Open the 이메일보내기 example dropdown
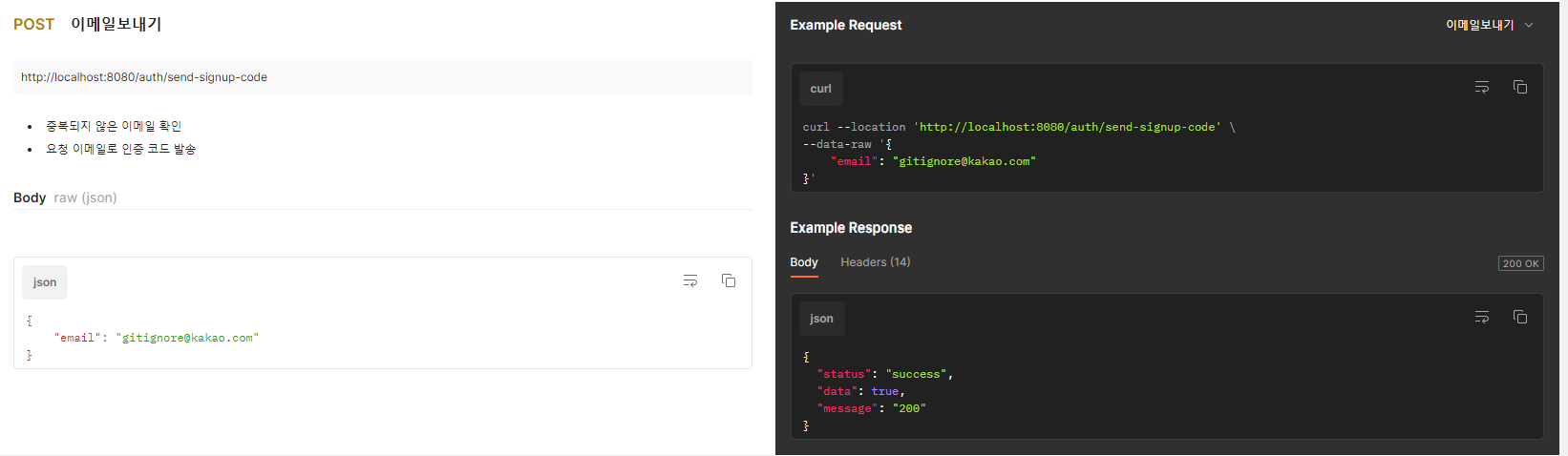Image resolution: width=1568 pixels, height=456 pixels. click(1489, 26)
